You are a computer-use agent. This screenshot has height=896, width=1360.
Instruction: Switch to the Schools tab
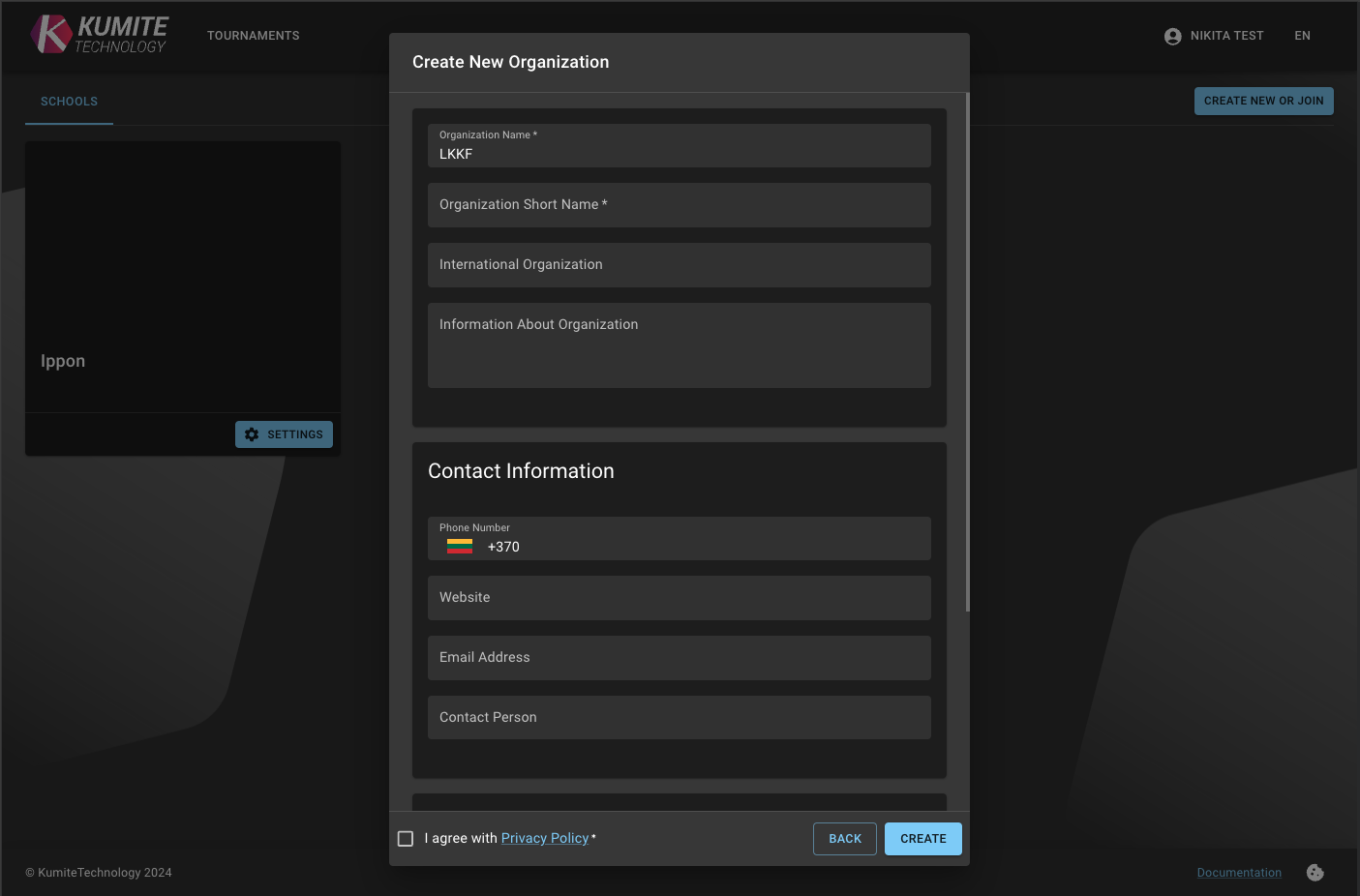click(x=69, y=102)
